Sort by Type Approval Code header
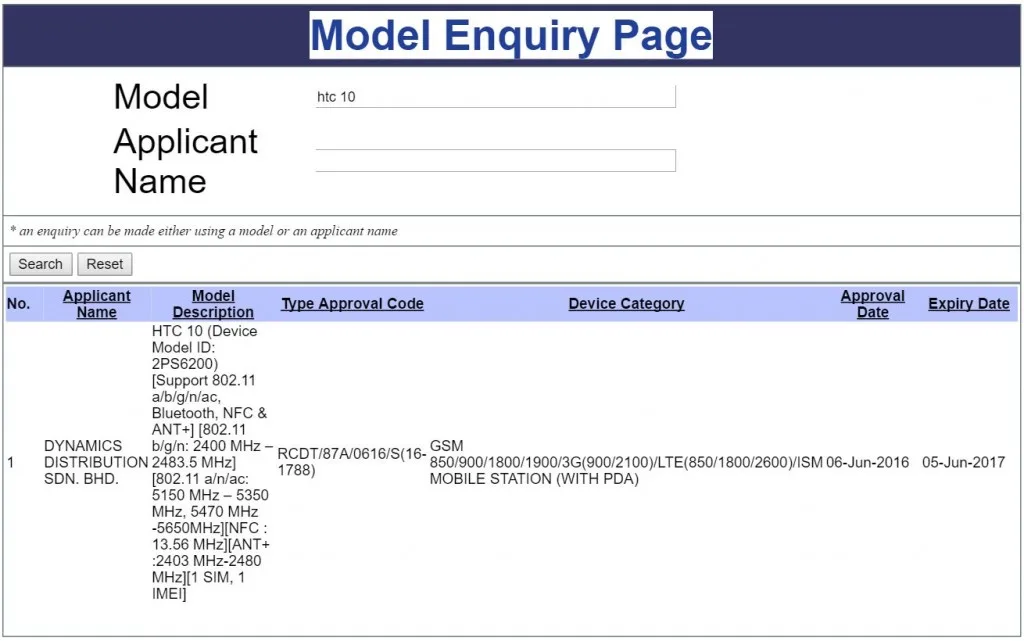1024x641 pixels. tap(352, 304)
